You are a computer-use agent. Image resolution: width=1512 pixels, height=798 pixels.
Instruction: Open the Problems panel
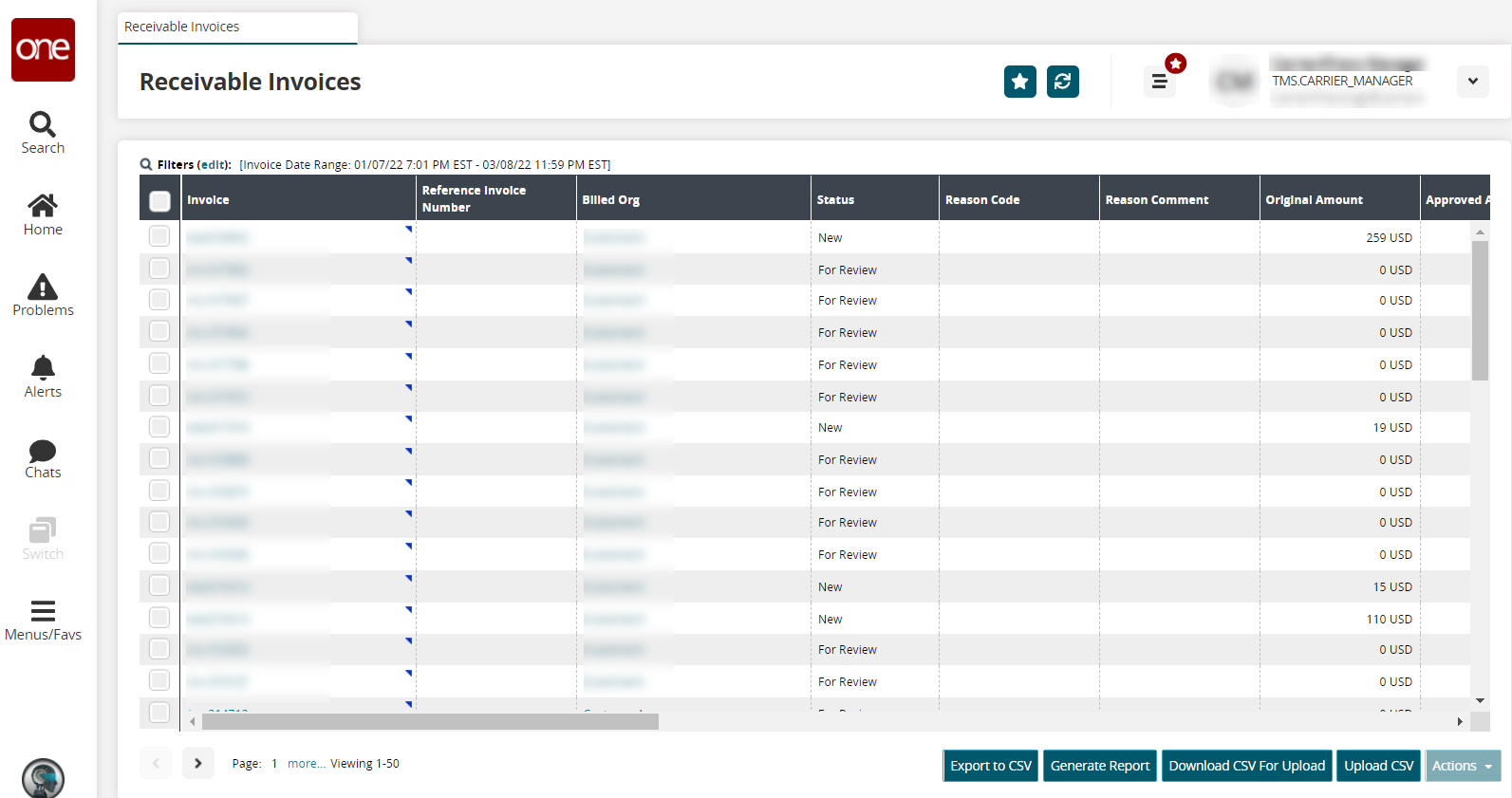click(43, 295)
